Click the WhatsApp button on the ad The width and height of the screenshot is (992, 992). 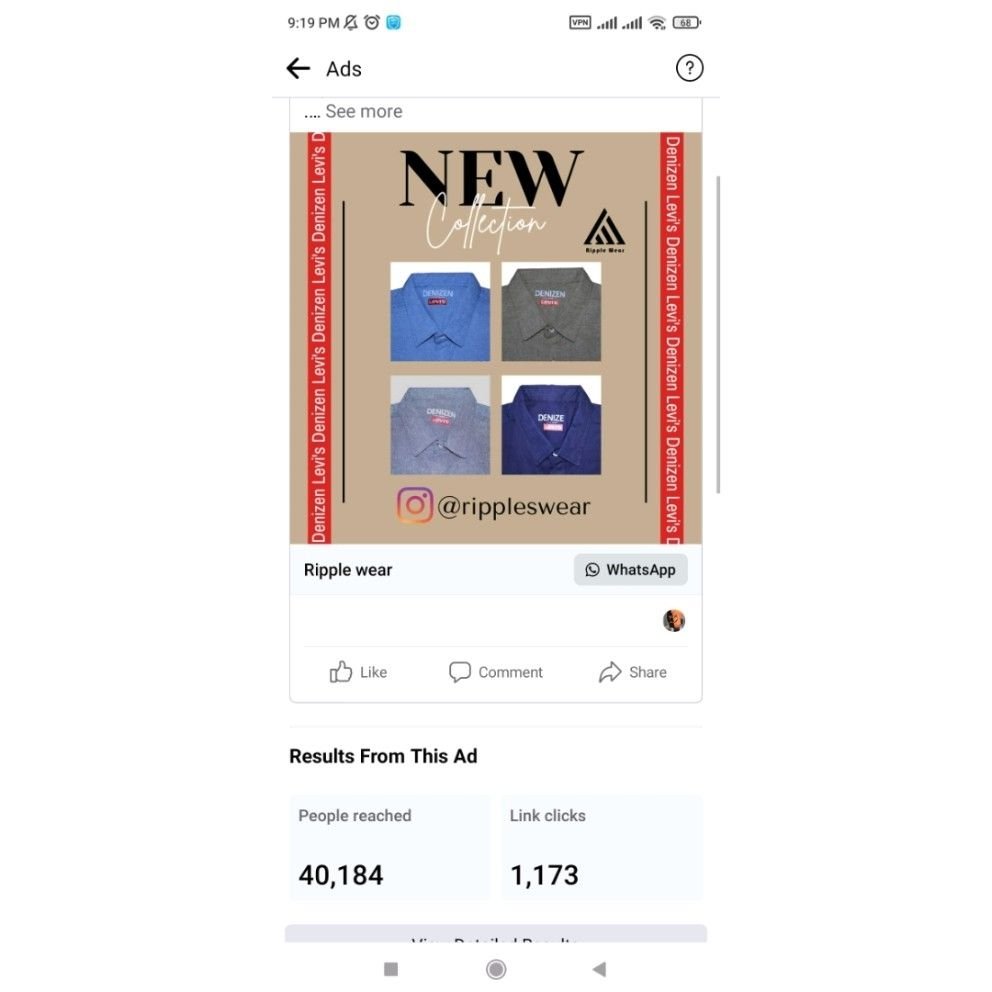[x=630, y=570]
